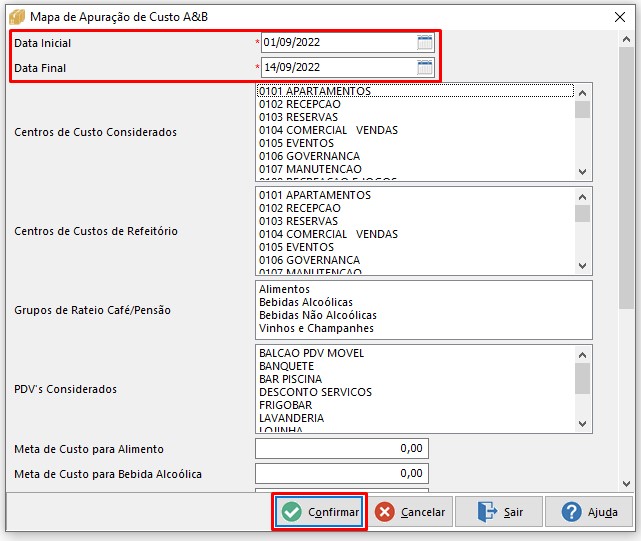Select 0101 APARTAMENTOS in Centros de Custo Considerados
Screen dimensions: 641x541
tap(416, 91)
